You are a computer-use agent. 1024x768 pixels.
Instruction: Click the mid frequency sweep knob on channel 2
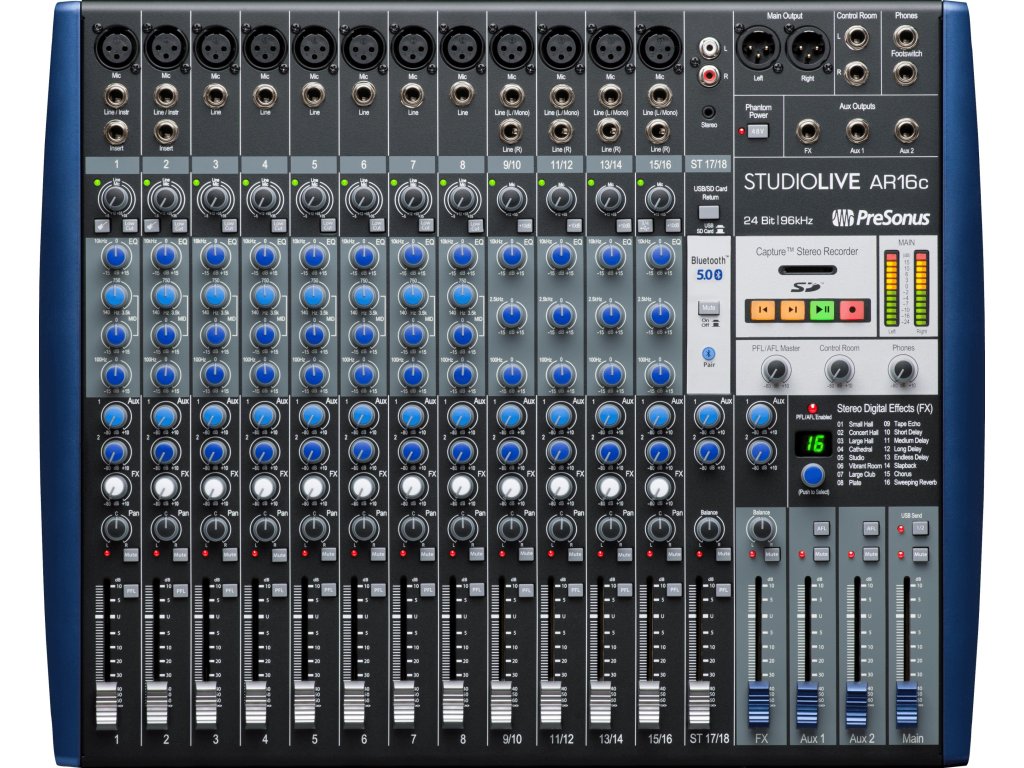point(165,296)
